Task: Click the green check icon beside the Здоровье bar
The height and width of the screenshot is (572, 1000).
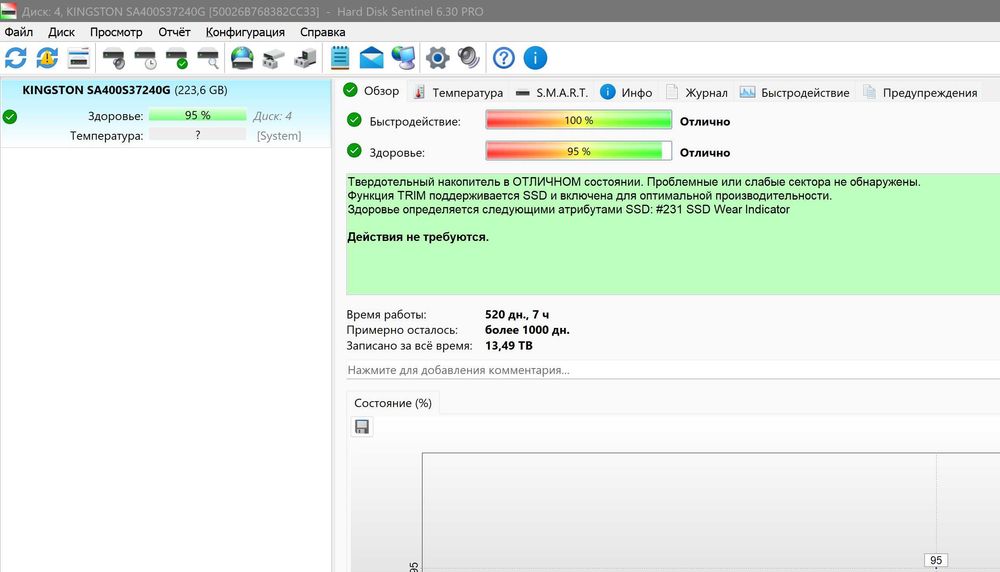Action: click(x=354, y=151)
